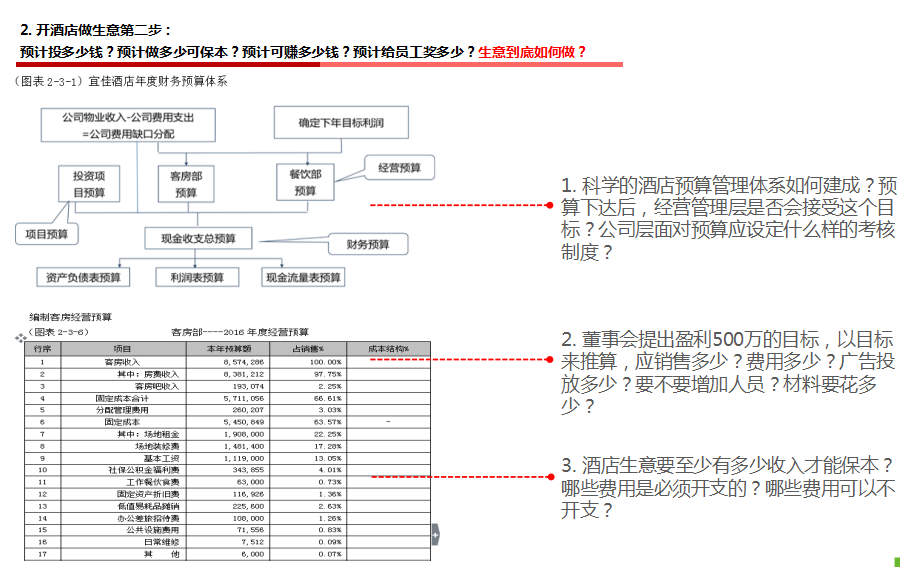The image size is (900, 567).
Task: Click the 确定下年目标利润 flowchart box
Action: [340, 123]
